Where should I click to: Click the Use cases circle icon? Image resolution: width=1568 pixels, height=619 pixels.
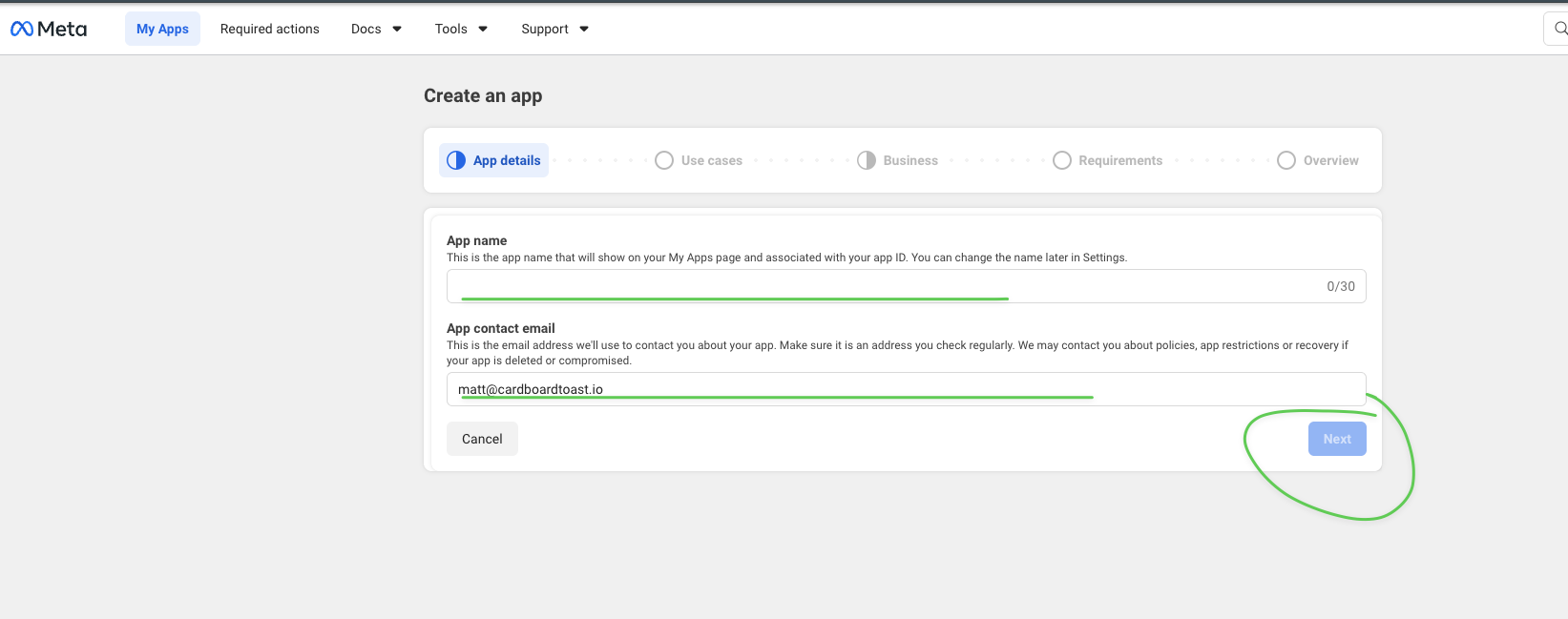(x=664, y=160)
